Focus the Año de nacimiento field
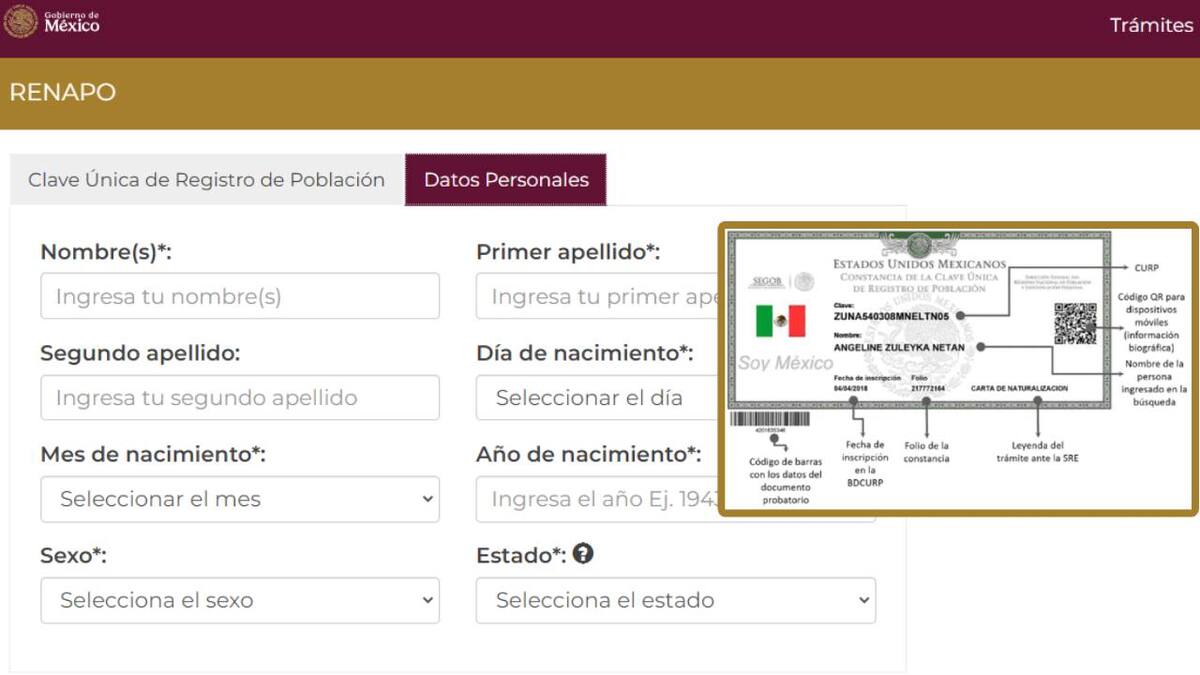 coord(596,499)
